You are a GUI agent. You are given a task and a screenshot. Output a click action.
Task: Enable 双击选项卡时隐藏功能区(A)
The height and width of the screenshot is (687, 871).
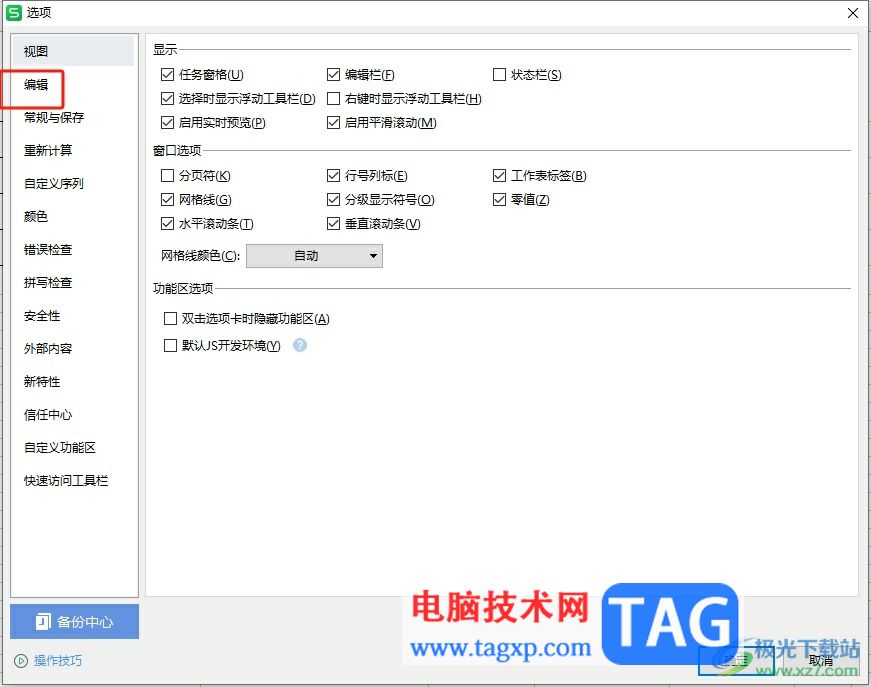point(171,318)
